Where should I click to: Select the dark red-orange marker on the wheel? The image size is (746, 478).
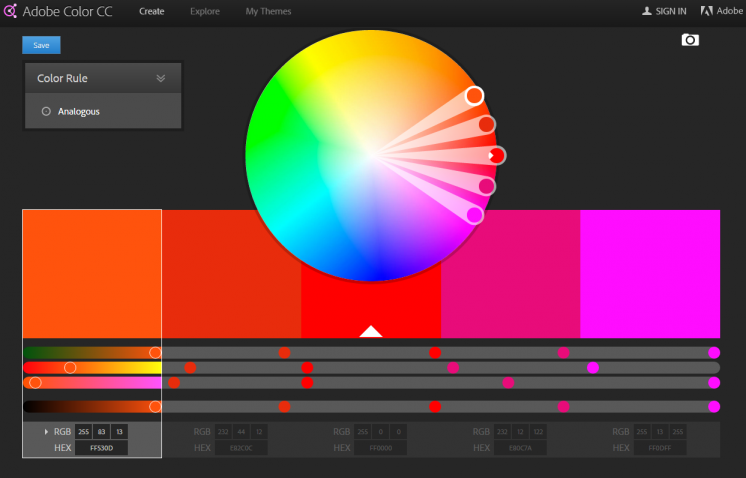coord(486,125)
